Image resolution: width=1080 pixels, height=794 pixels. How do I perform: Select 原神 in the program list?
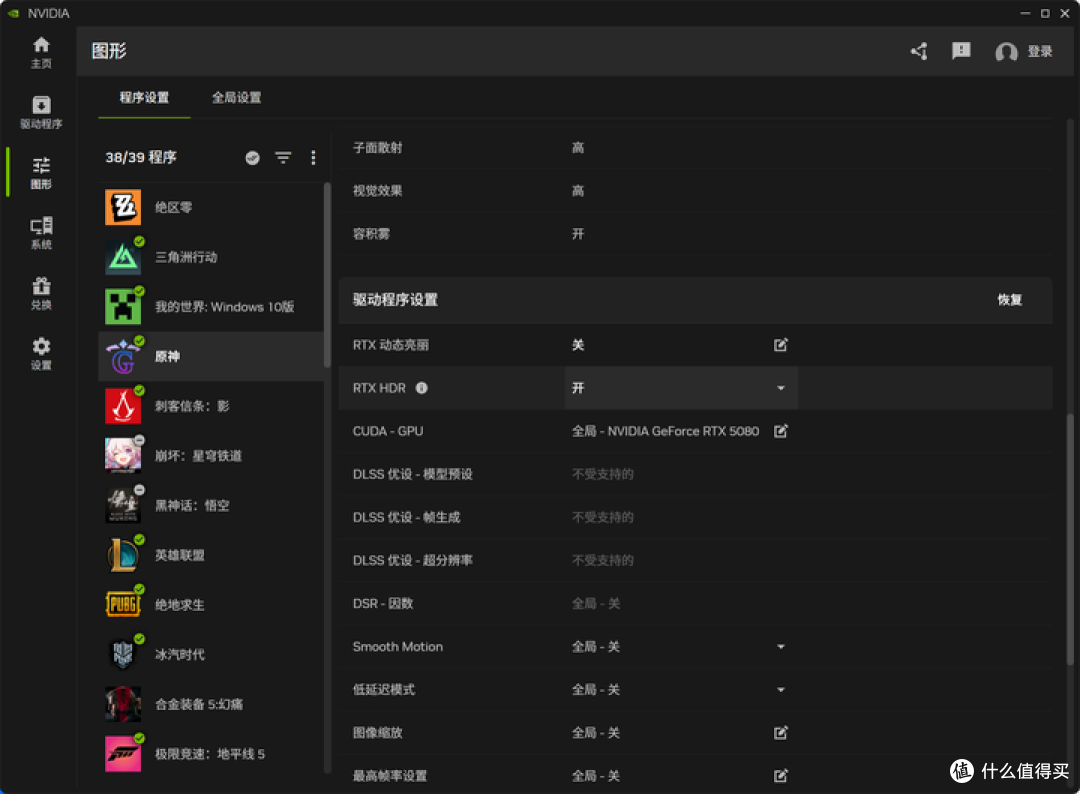(x=211, y=356)
